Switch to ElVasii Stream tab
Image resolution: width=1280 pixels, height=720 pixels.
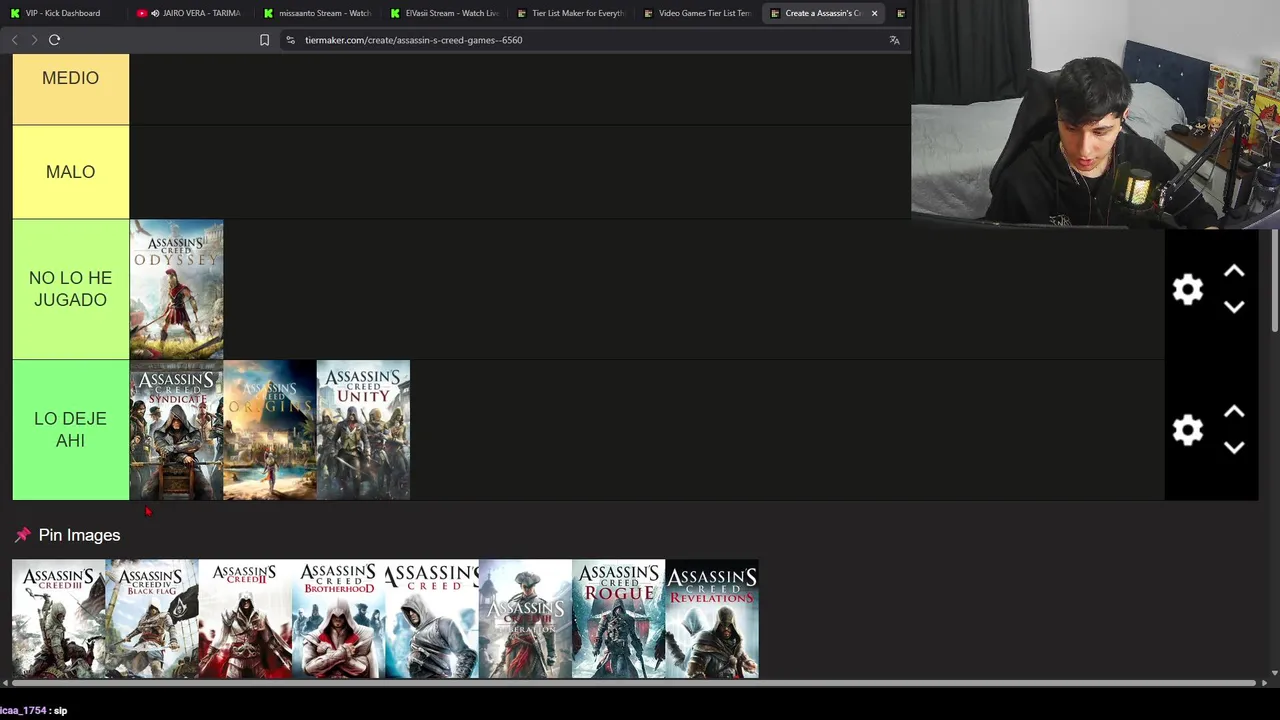tap(445, 13)
